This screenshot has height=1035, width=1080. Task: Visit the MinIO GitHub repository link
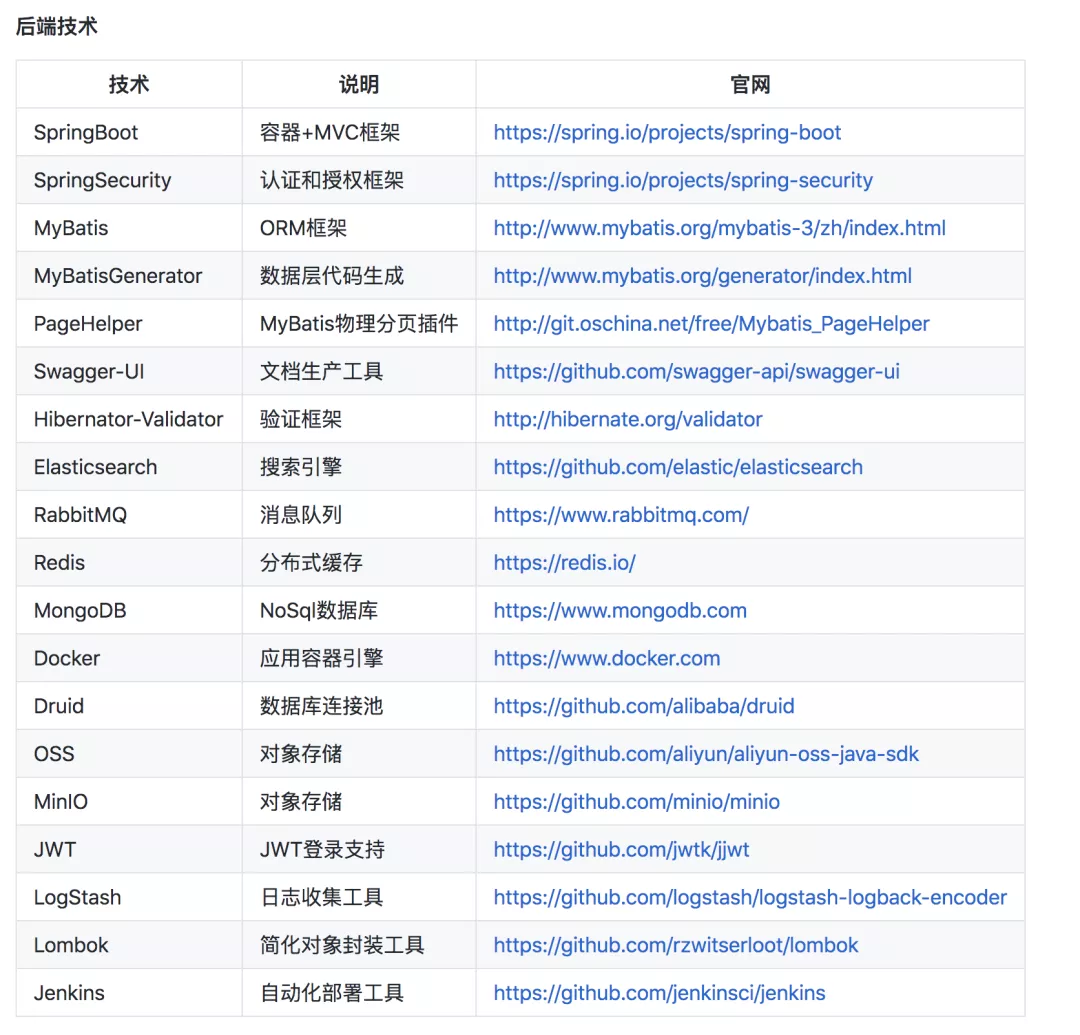(x=637, y=801)
